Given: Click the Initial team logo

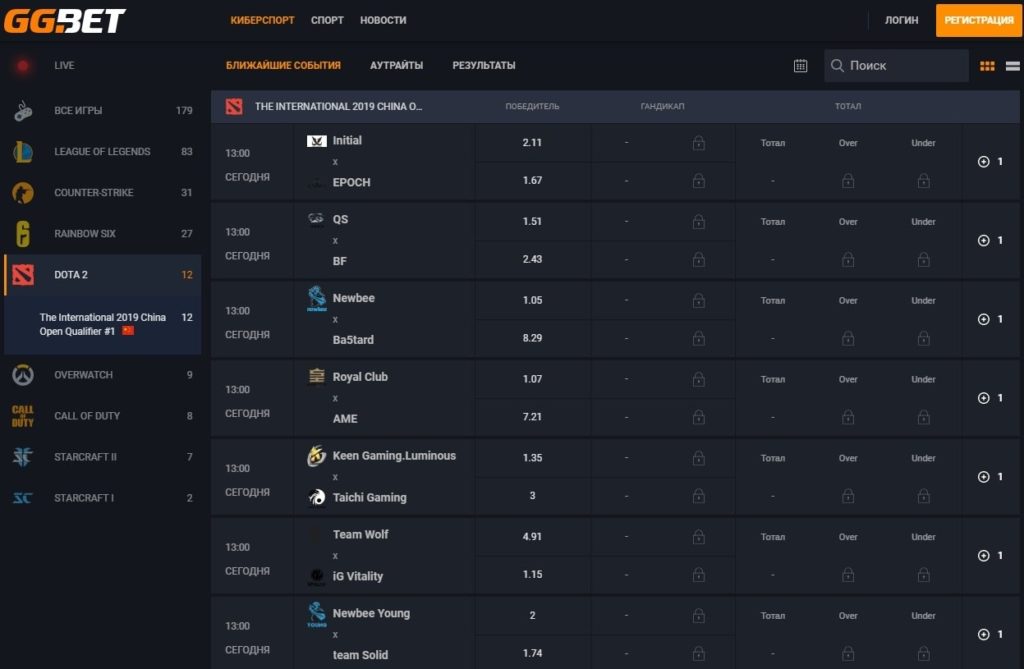Looking at the screenshot, I should pos(317,140).
